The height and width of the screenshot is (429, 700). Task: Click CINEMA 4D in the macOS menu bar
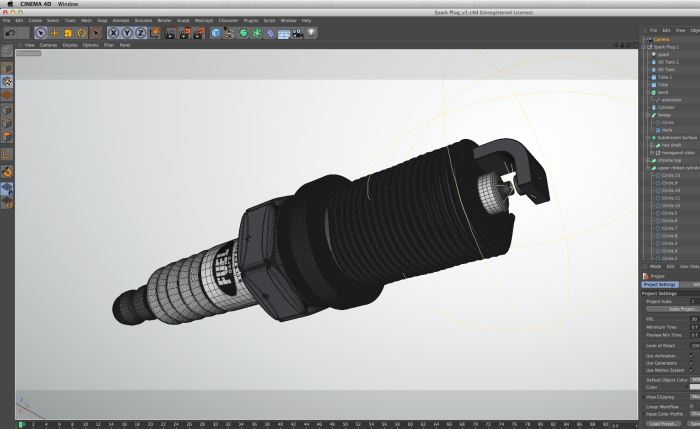pos(36,4)
